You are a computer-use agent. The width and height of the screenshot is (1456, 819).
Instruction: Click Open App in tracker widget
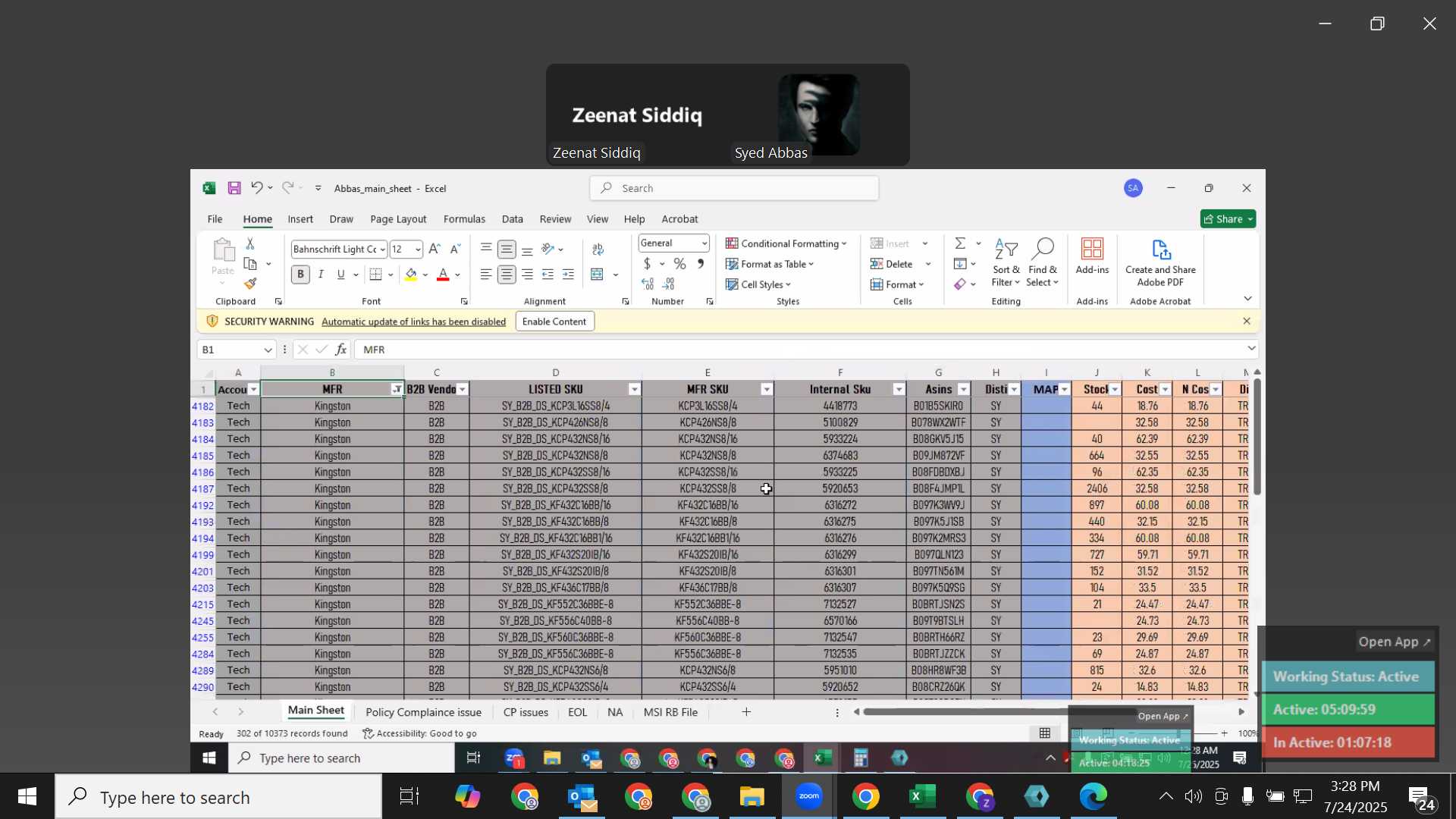coord(1395,642)
